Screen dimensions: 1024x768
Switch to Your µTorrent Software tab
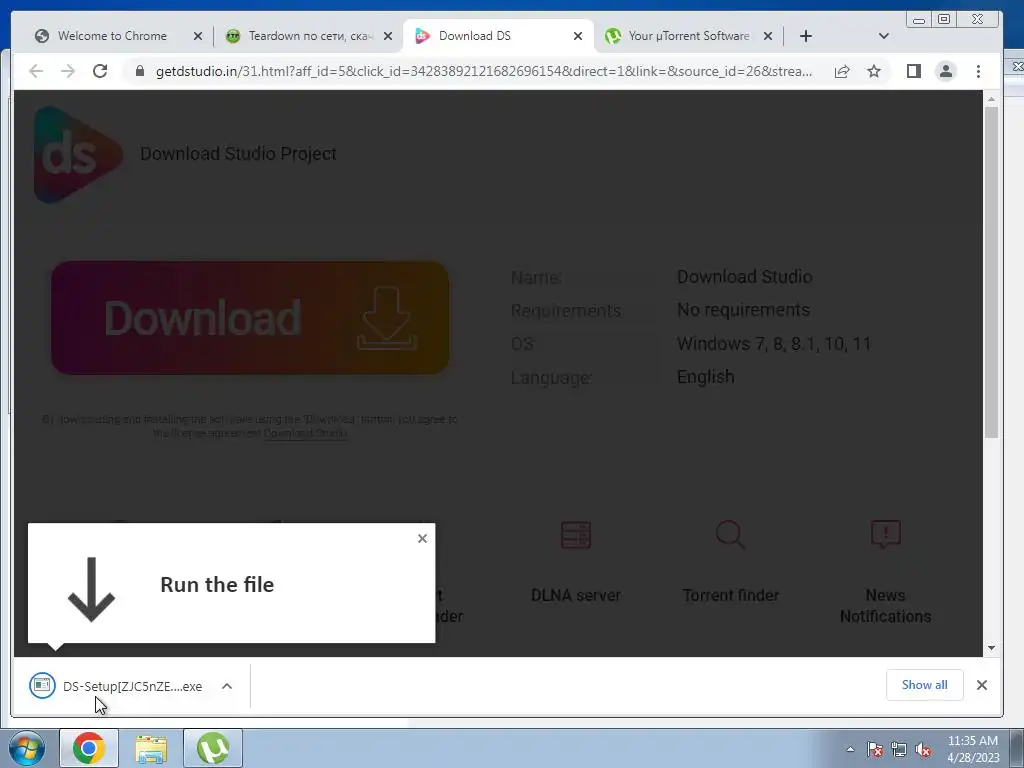pyautogui.click(x=688, y=36)
